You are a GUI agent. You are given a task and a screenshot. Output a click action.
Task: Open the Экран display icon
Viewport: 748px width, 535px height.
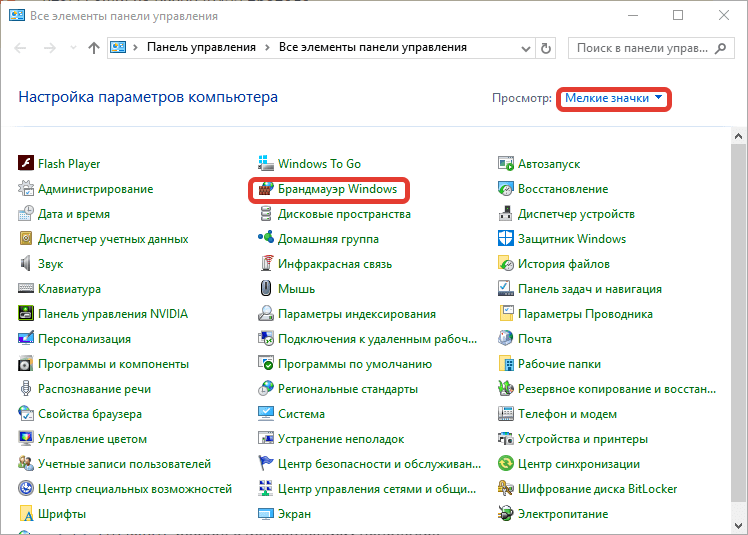(266, 514)
